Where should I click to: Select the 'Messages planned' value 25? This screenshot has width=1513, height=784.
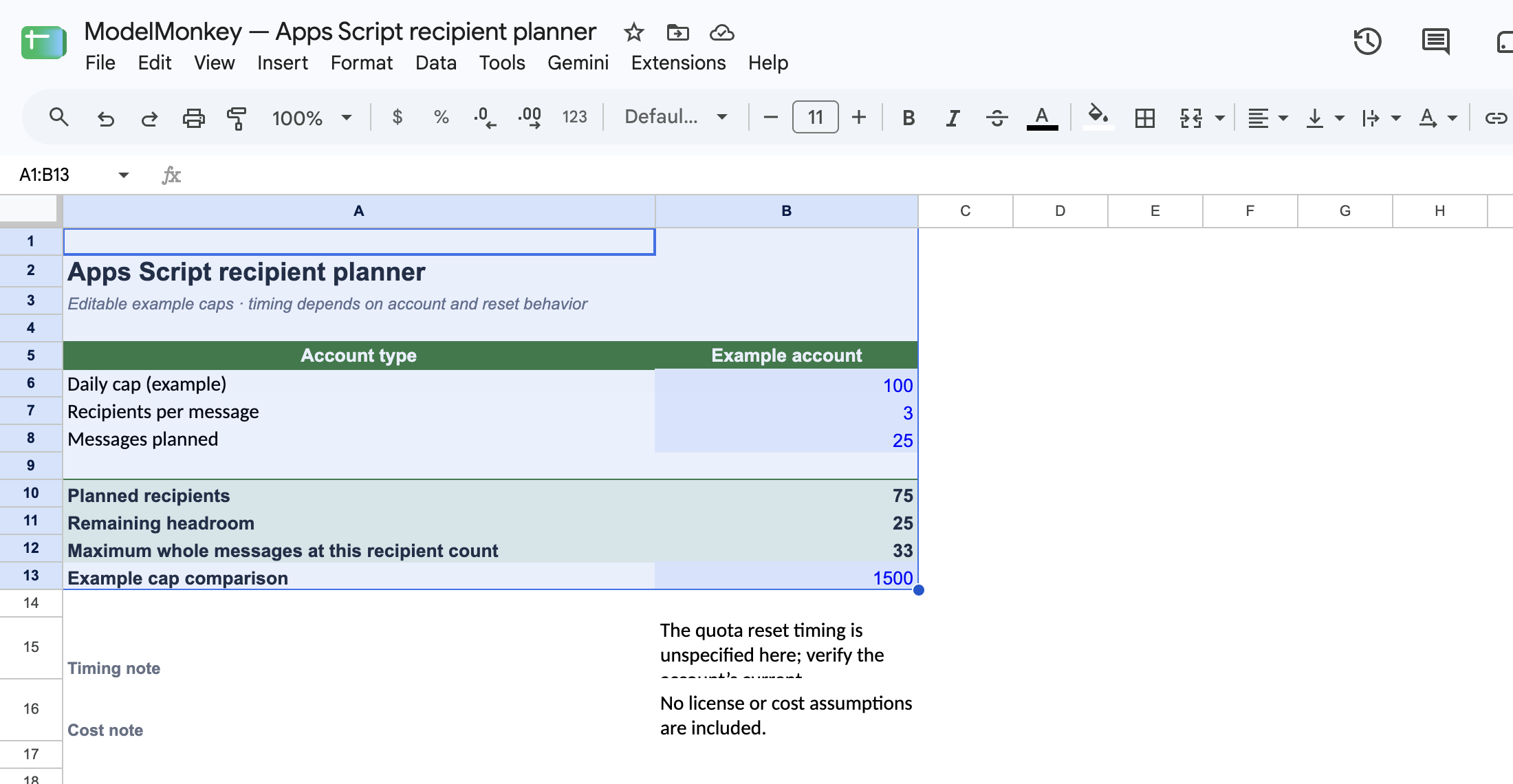pos(786,439)
